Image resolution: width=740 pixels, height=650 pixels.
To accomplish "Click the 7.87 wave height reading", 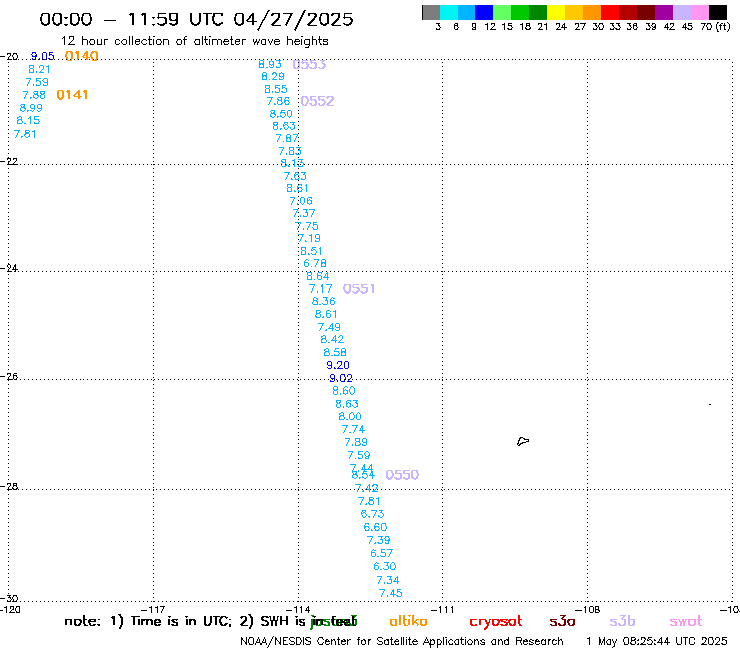I will point(287,139).
